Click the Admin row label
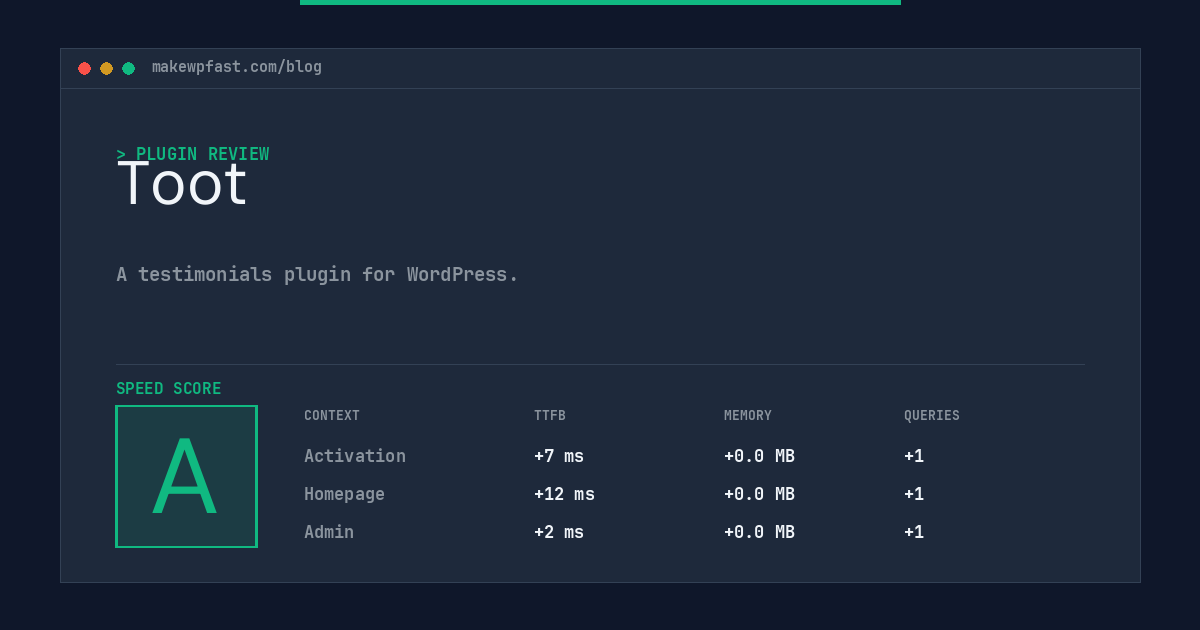This screenshot has width=1200, height=630. (x=329, y=532)
